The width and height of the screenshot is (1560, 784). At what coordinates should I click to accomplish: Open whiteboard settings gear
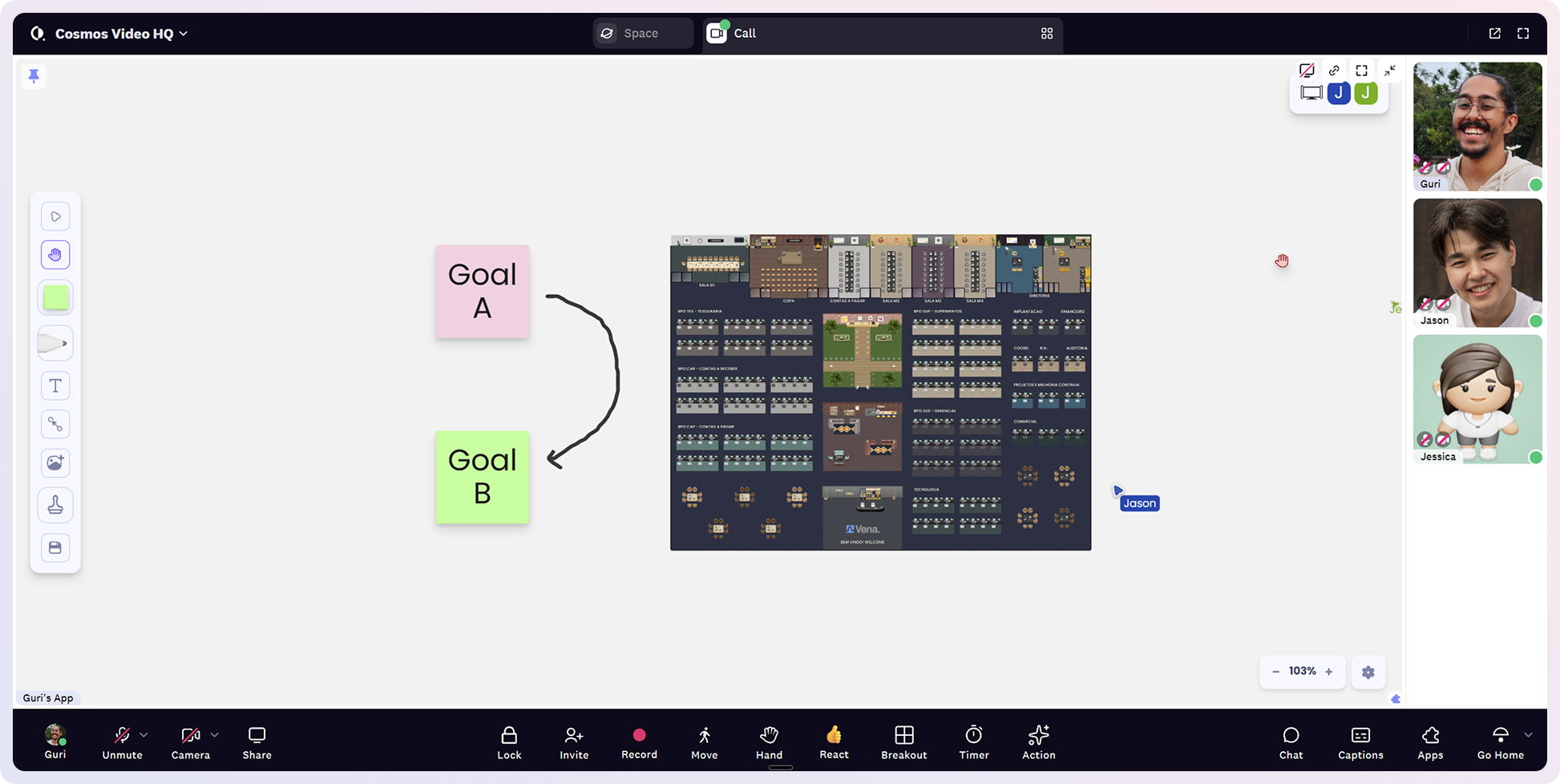[x=1368, y=673]
